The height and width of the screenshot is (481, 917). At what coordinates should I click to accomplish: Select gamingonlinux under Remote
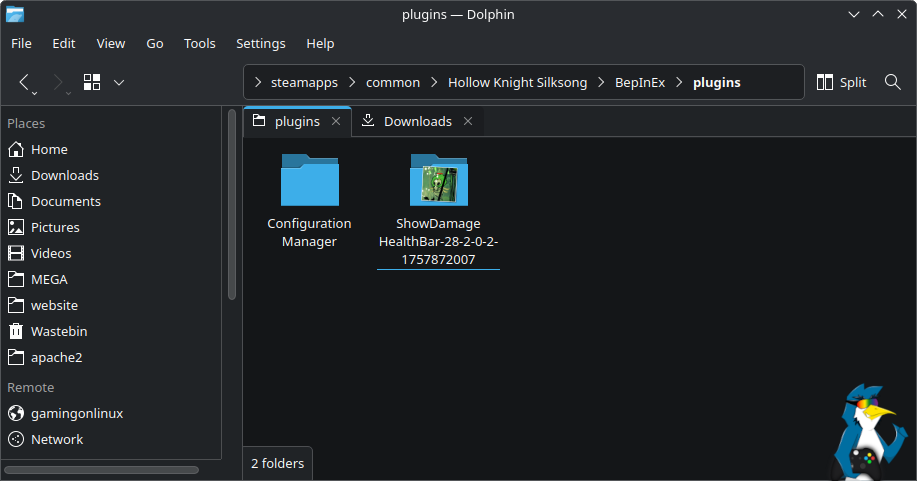[77, 413]
